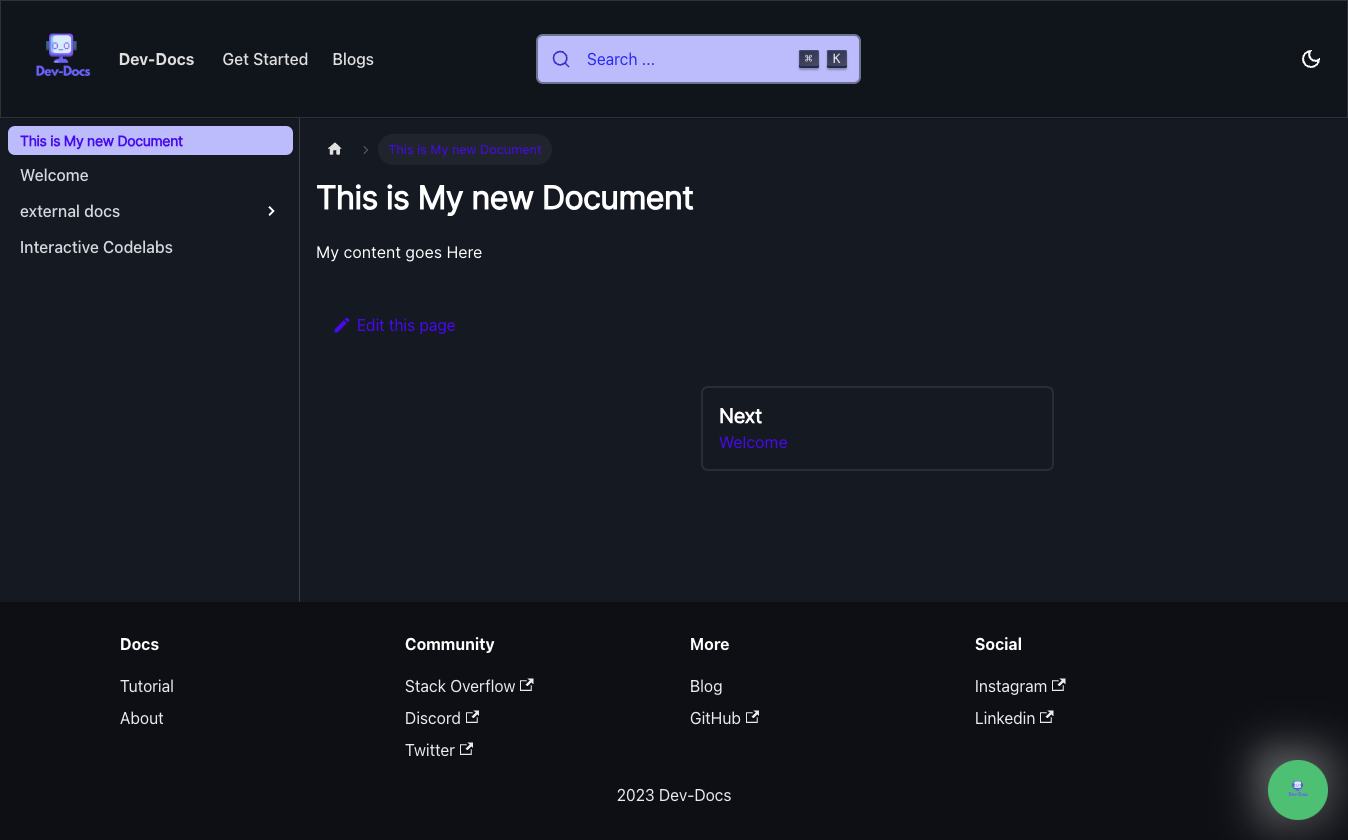
Task: Click the Dev-Docs robot logo
Action: [x=62, y=56]
